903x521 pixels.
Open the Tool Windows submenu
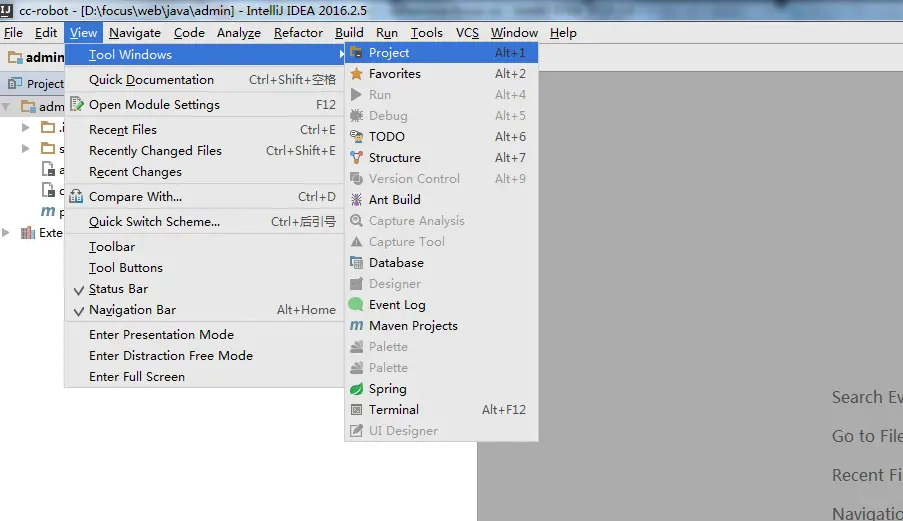(x=204, y=55)
